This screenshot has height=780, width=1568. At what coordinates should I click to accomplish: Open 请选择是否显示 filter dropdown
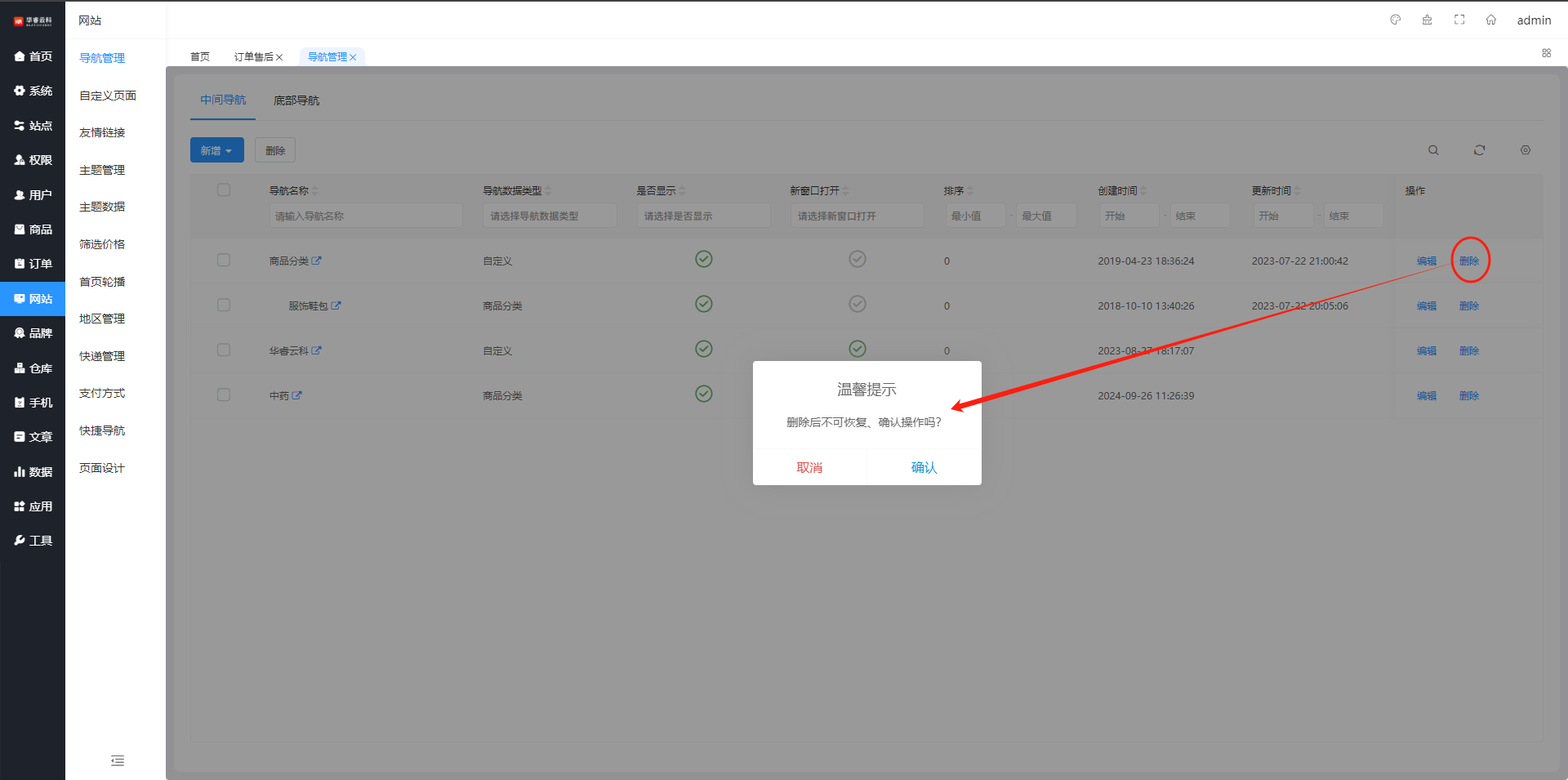[703, 216]
